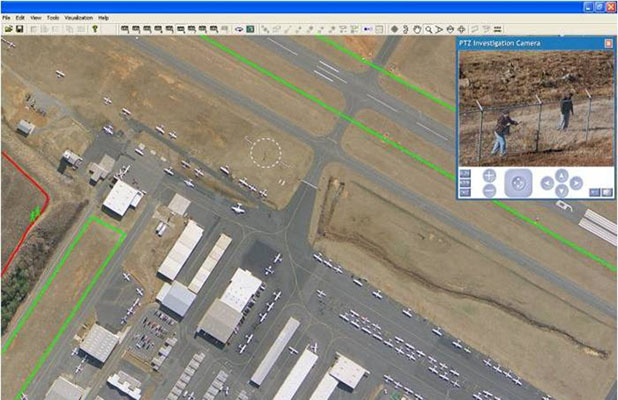
Task: Click the four-way move cross icon
Action: tap(462, 29)
